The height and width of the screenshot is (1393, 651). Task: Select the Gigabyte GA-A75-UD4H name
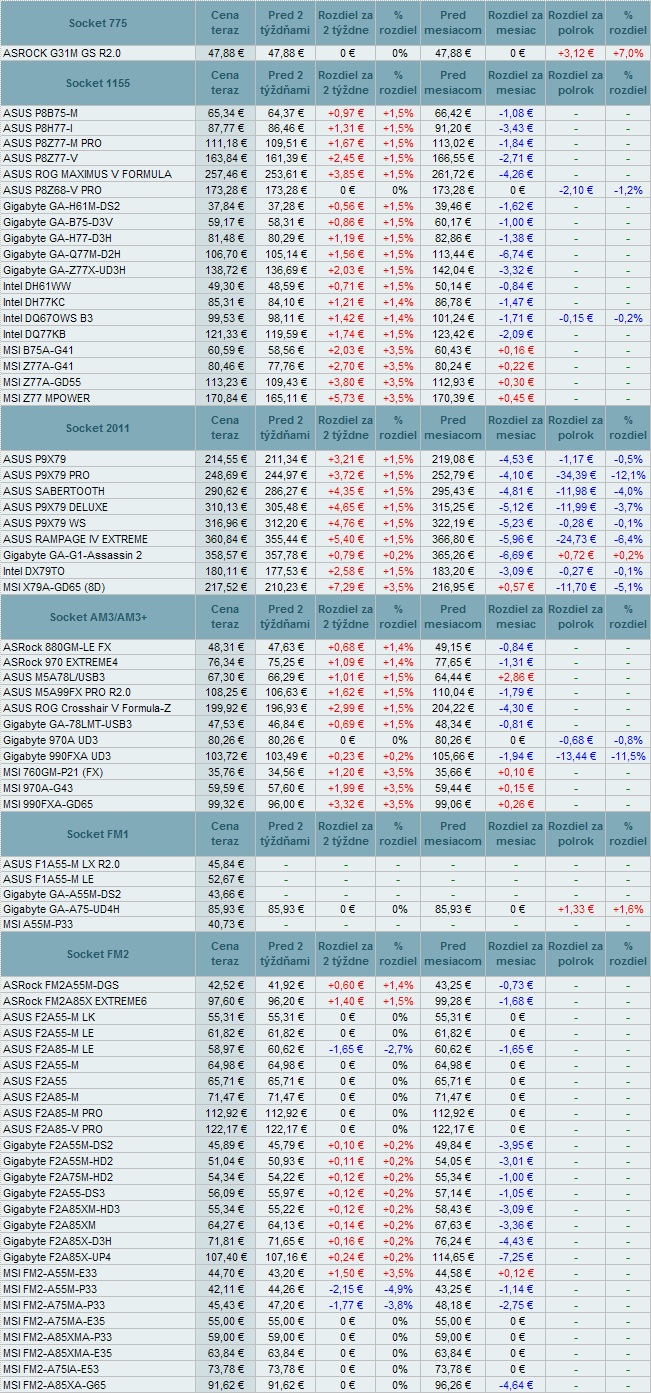click(x=61, y=909)
